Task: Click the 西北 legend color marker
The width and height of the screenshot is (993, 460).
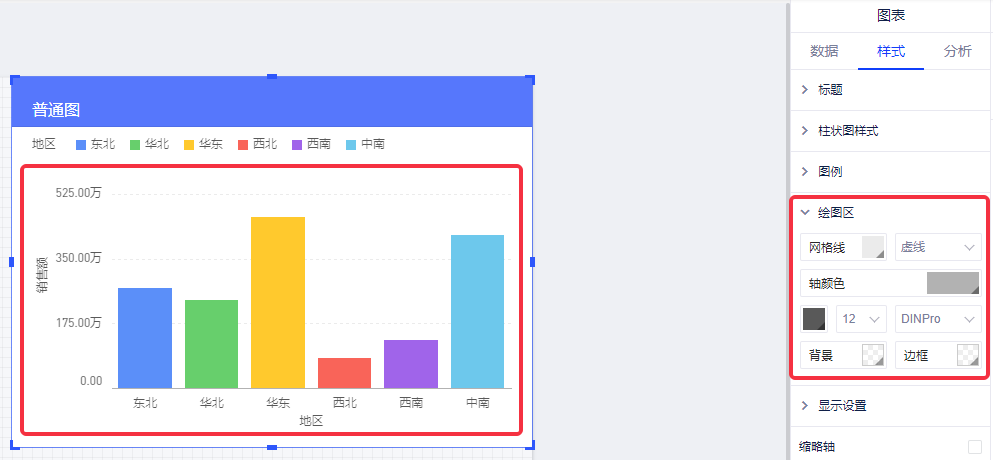Action: coord(244,145)
